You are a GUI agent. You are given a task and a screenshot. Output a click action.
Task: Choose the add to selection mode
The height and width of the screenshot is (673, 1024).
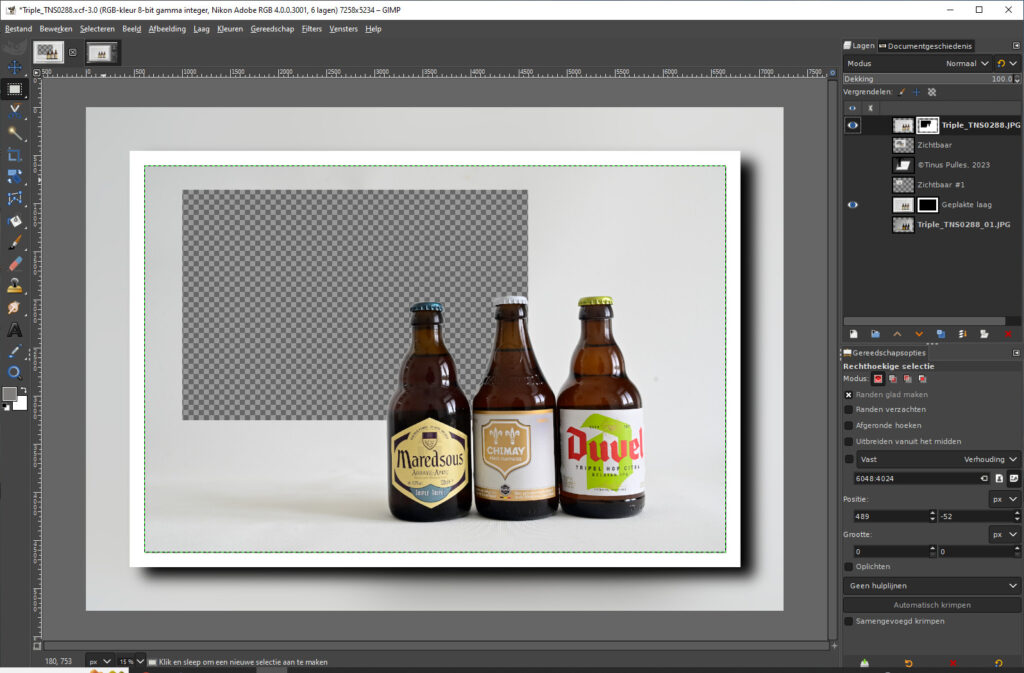[893, 379]
